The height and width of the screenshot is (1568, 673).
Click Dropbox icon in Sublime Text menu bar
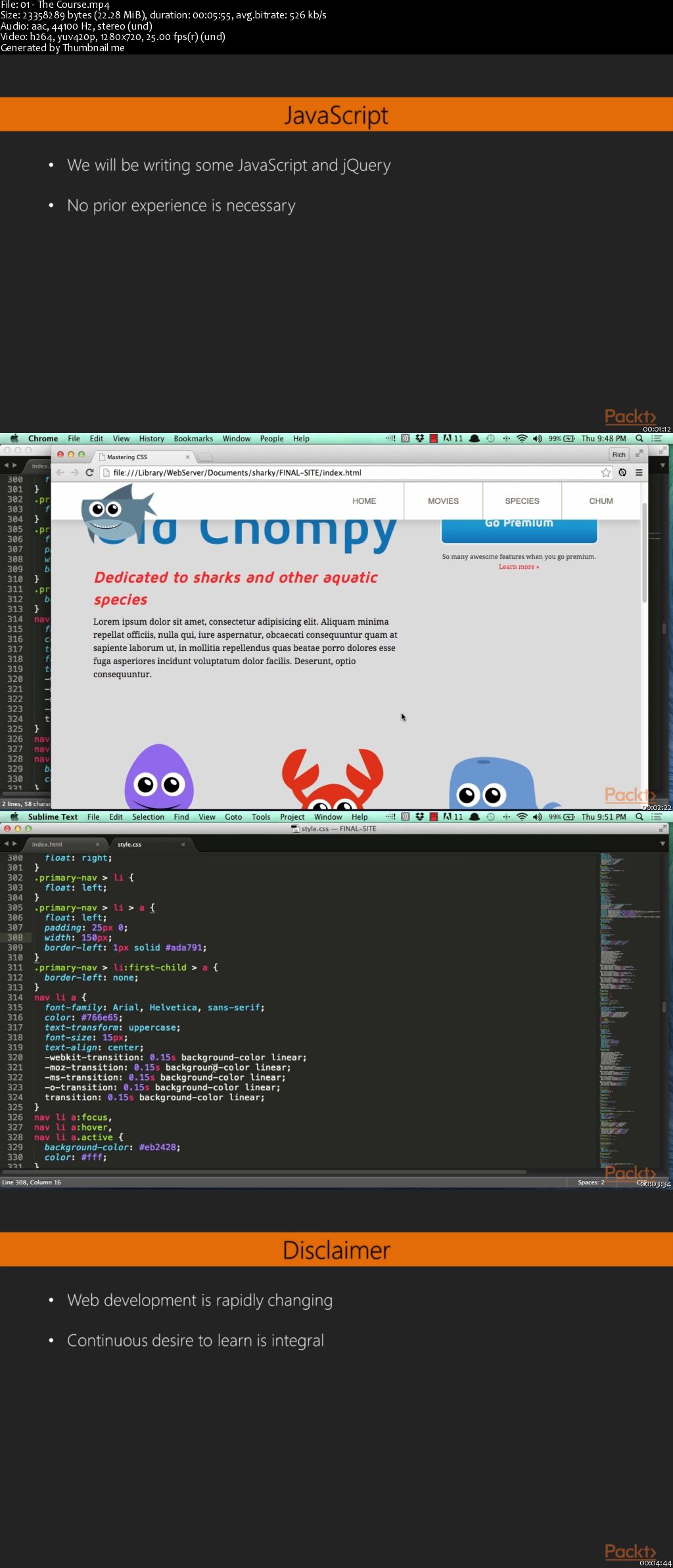click(419, 817)
